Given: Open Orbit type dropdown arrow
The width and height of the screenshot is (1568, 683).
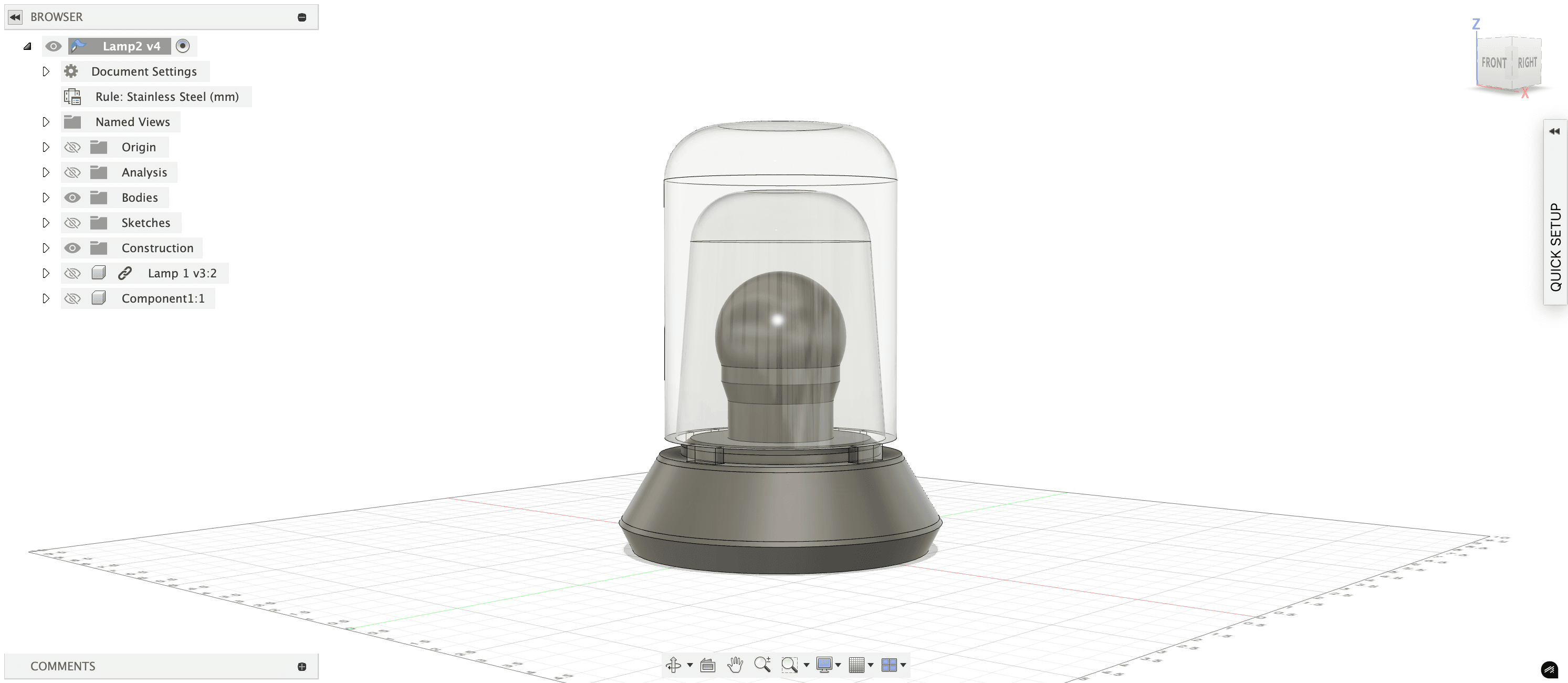Looking at the screenshot, I should pos(689,665).
